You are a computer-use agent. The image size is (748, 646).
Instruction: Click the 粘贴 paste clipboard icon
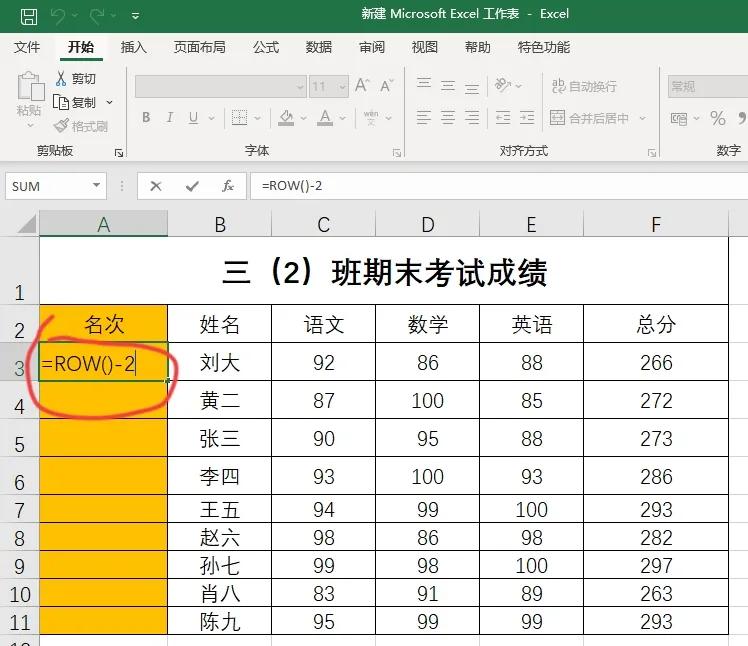point(31,87)
